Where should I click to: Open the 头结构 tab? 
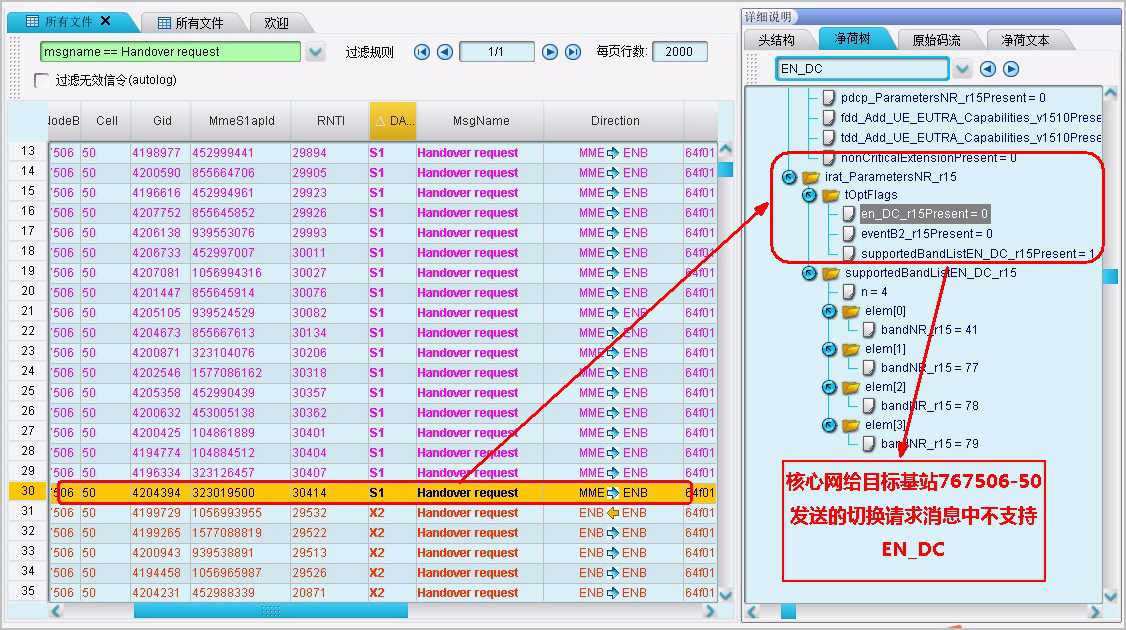(x=777, y=40)
